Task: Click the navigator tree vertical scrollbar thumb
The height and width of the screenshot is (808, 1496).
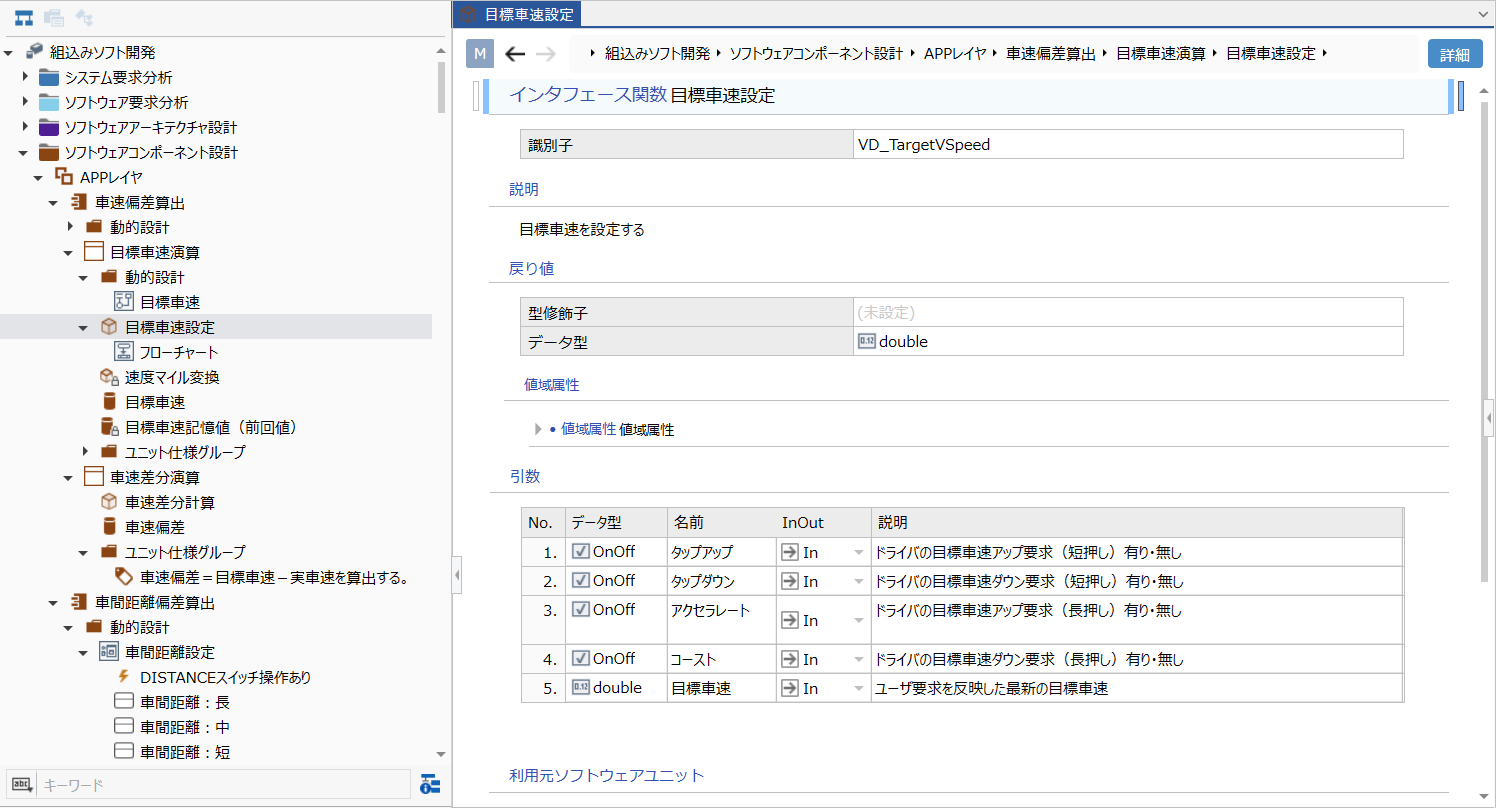Action: (x=441, y=88)
